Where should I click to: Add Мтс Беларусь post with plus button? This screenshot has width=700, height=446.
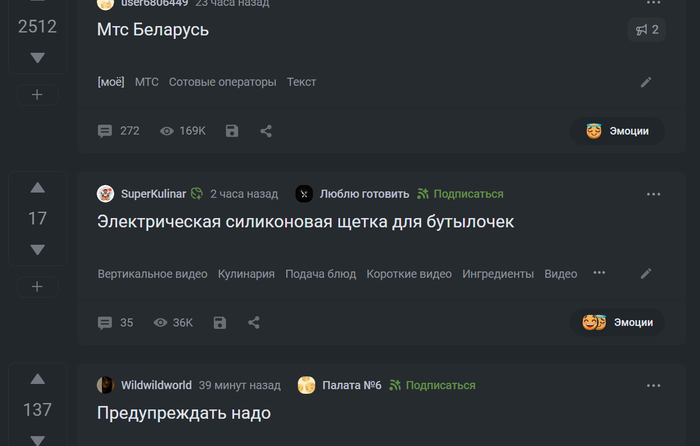coord(38,94)
